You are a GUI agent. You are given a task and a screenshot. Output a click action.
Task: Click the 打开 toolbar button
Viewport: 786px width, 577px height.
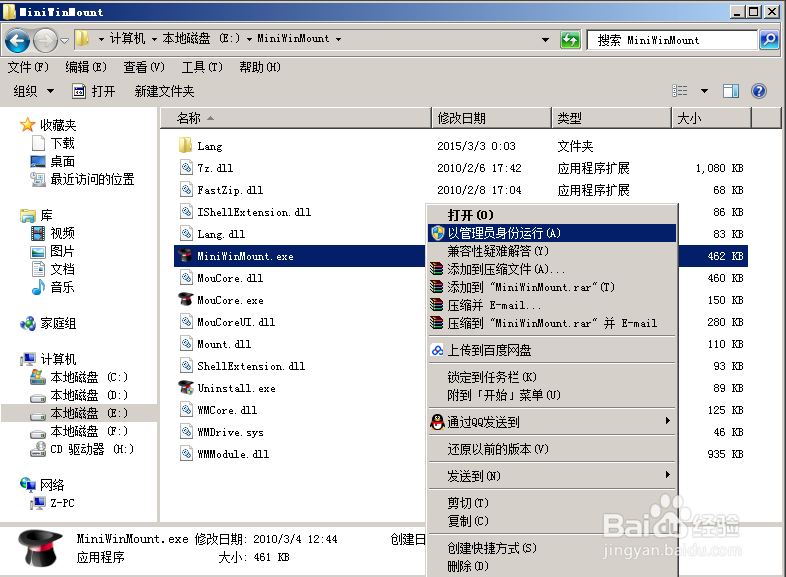(x=94, y=91)
